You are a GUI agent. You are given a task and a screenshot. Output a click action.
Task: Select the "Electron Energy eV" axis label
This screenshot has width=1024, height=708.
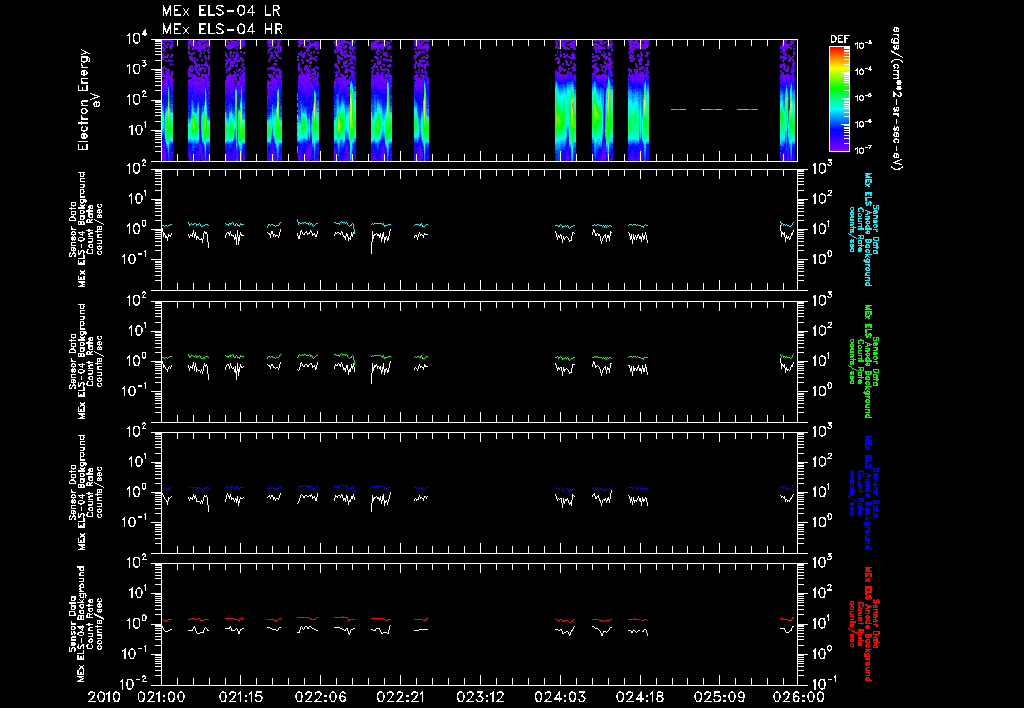click(88, 100)
